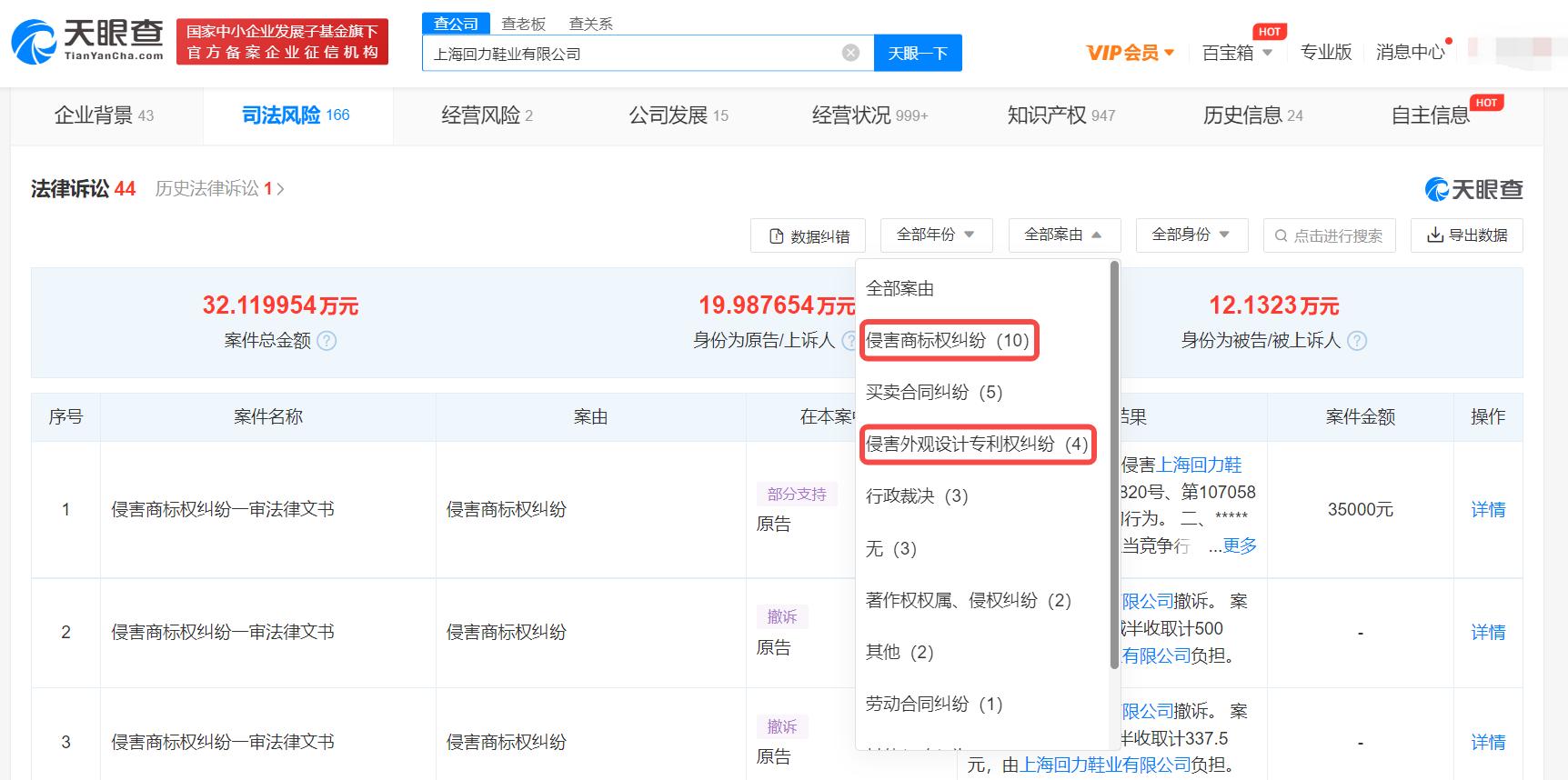Click the 天眼一下 search button
Image resolution: width=1568 pixels, height=780 pixels.
point(918,53)
